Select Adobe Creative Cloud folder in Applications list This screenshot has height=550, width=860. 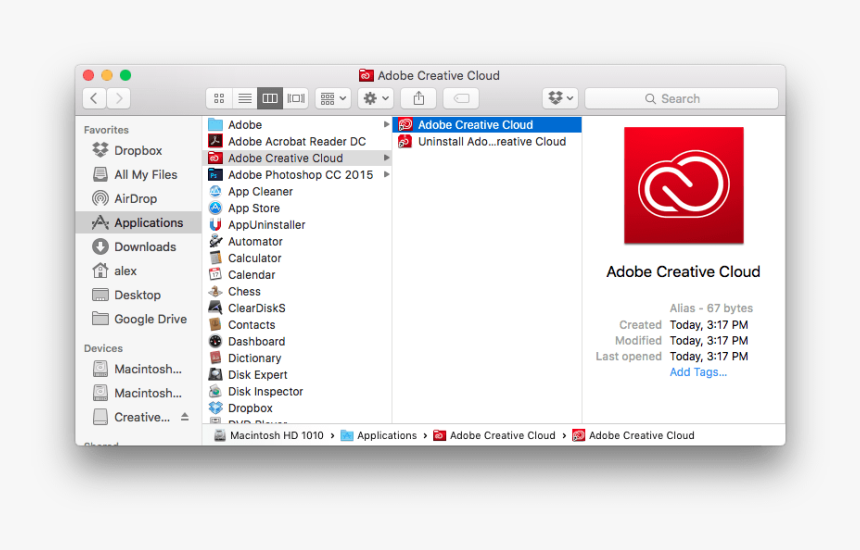[296, 158]
